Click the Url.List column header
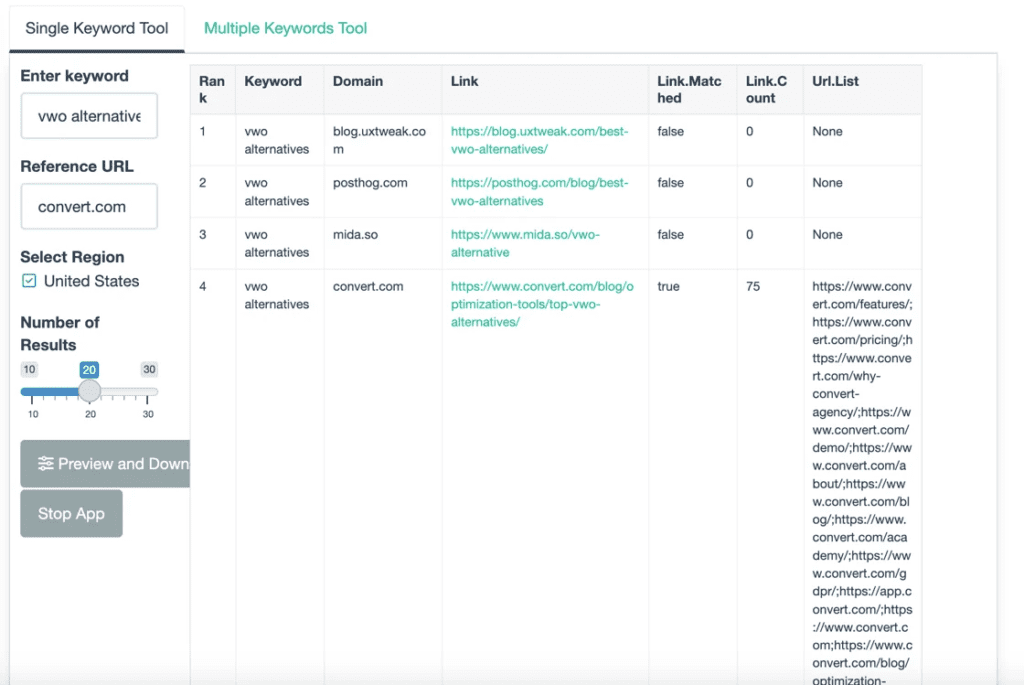This screenshot has height=685, width=1024. 863,89
